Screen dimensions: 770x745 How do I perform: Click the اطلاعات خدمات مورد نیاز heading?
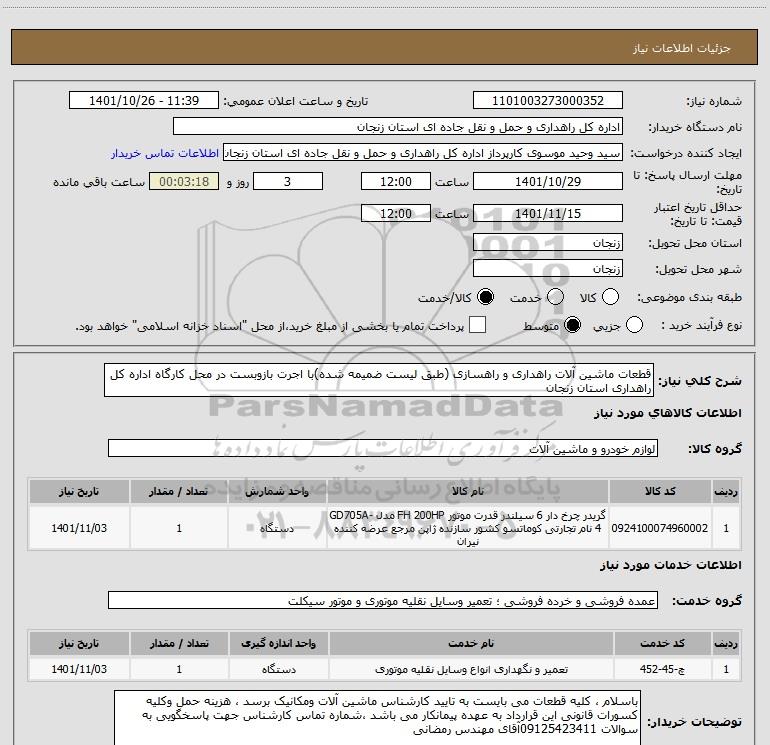click(x=671, y=565)
